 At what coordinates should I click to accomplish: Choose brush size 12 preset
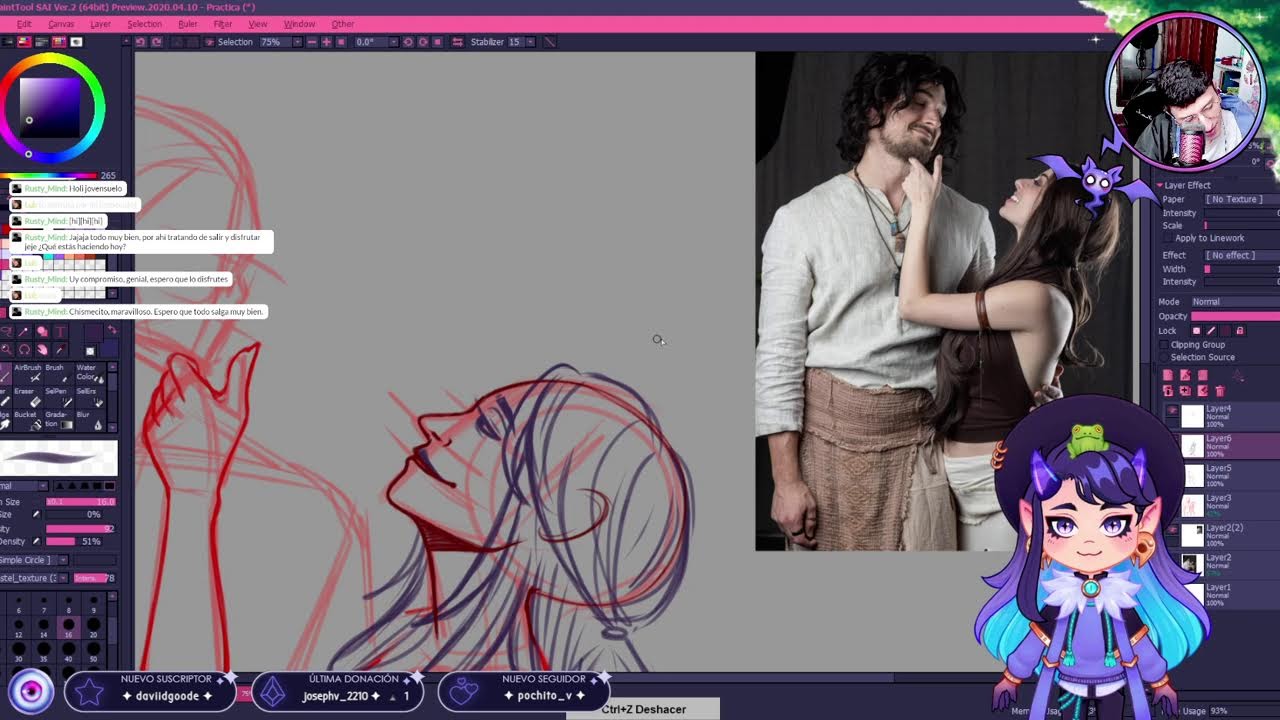coord(19,628)
